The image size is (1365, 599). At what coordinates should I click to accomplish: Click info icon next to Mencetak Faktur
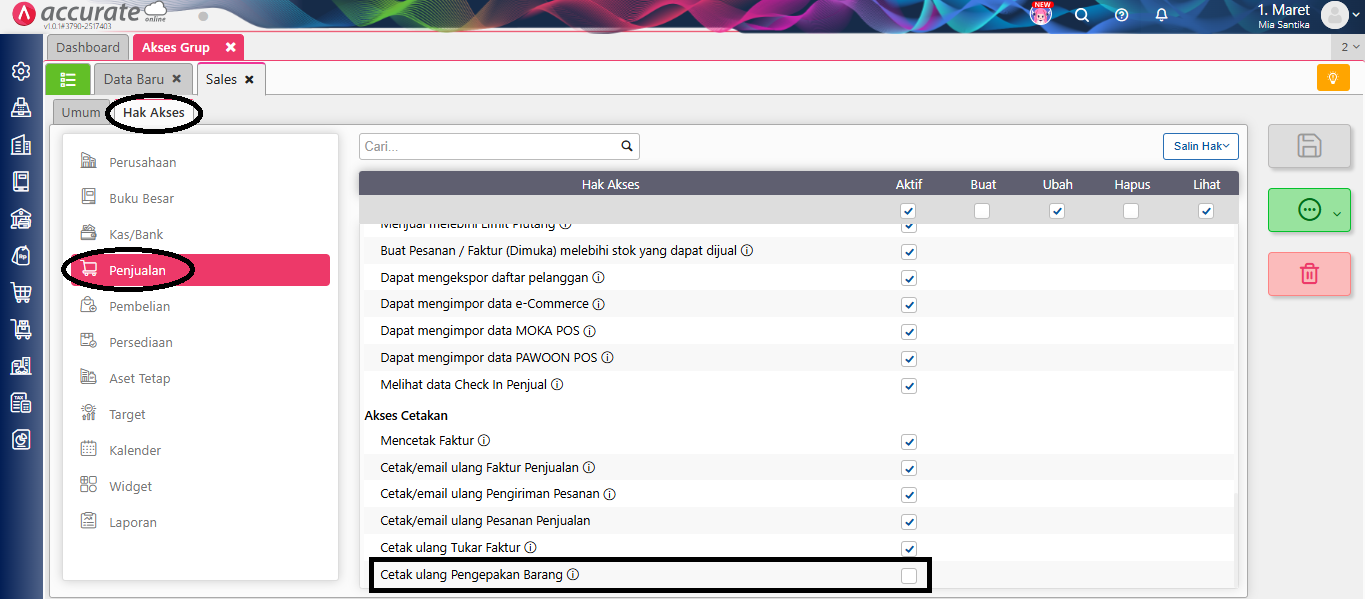(x=484, y=441)
